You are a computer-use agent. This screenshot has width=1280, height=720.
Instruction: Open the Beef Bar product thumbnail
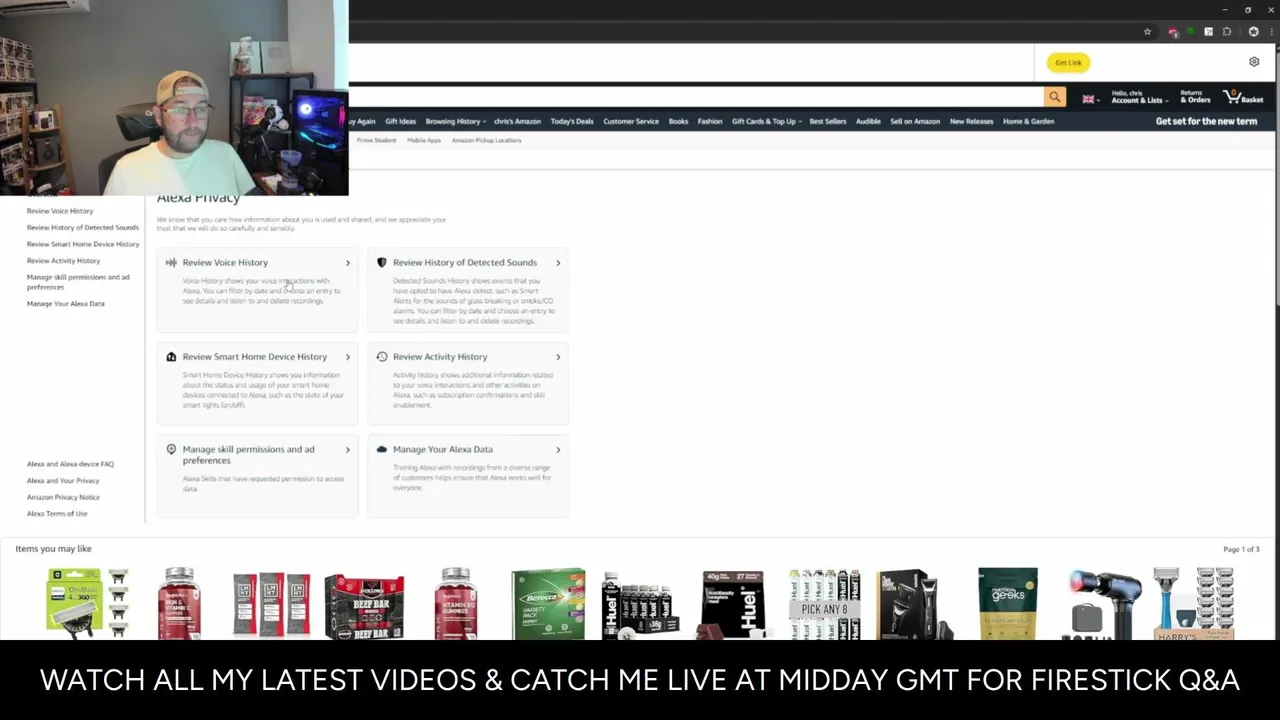coord(364,605)
